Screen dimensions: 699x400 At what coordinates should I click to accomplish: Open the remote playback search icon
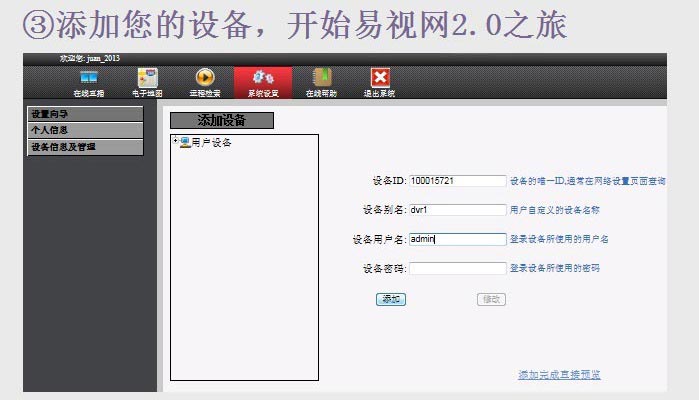[x=205, y=78]
